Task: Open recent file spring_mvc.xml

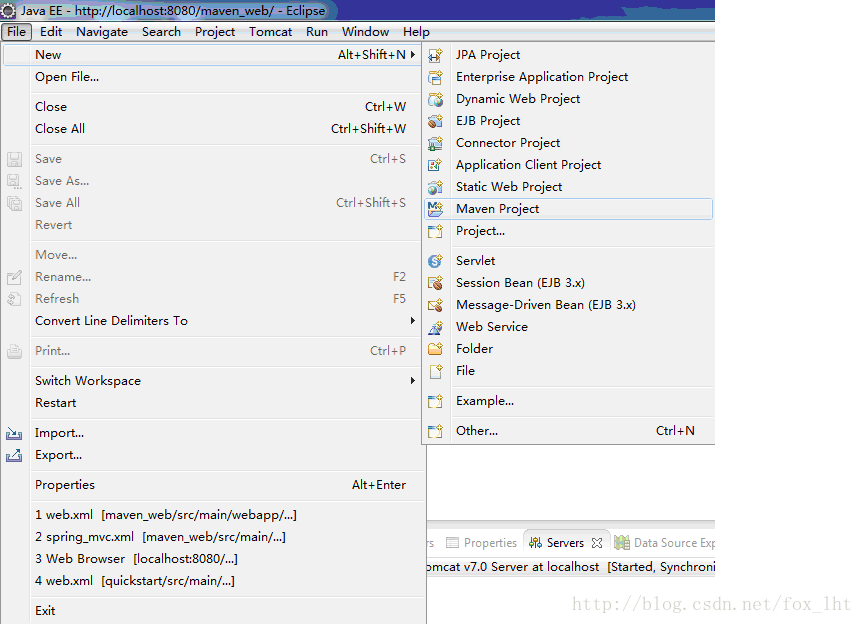Action: tap(160, 537)
